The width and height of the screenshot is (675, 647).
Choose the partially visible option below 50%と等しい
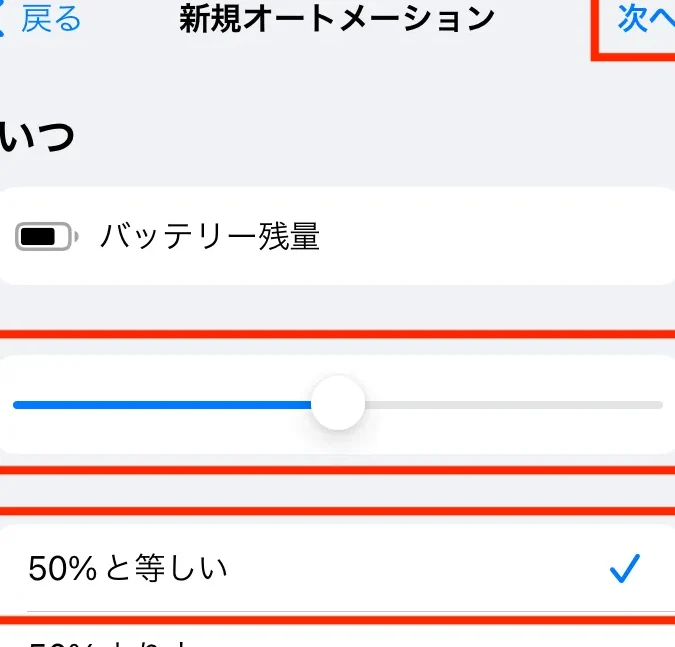pyautogui.click(x=338, y=637)
